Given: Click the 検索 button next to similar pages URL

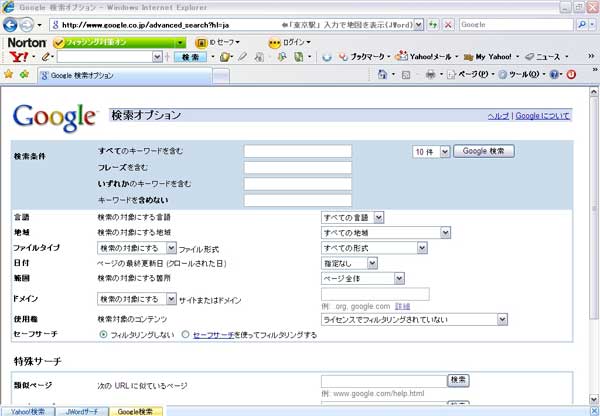Looking at the screenshot, I should coord(458,380).
